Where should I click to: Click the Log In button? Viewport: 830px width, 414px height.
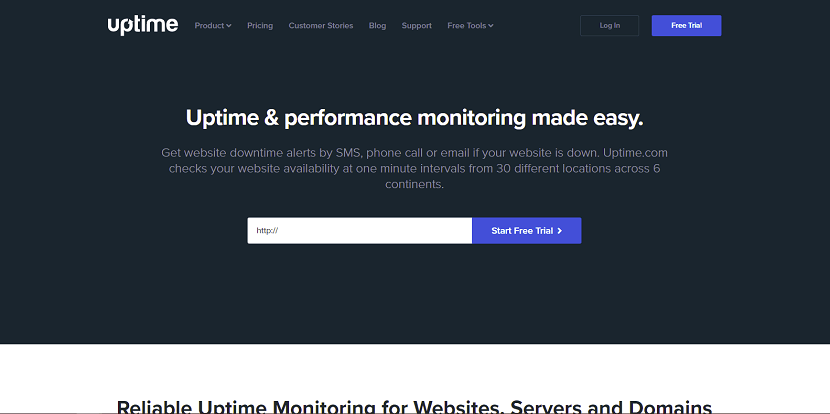(609, 25)
